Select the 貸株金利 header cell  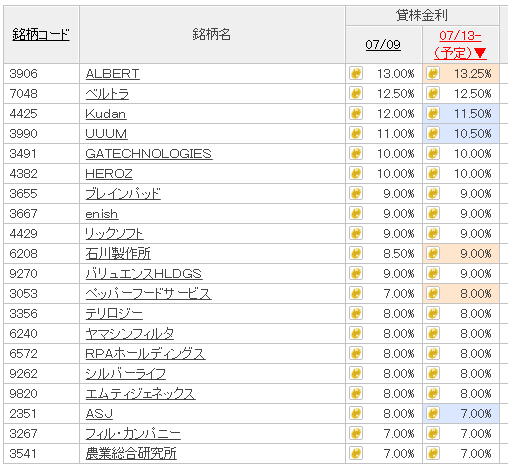click(422, 15)
